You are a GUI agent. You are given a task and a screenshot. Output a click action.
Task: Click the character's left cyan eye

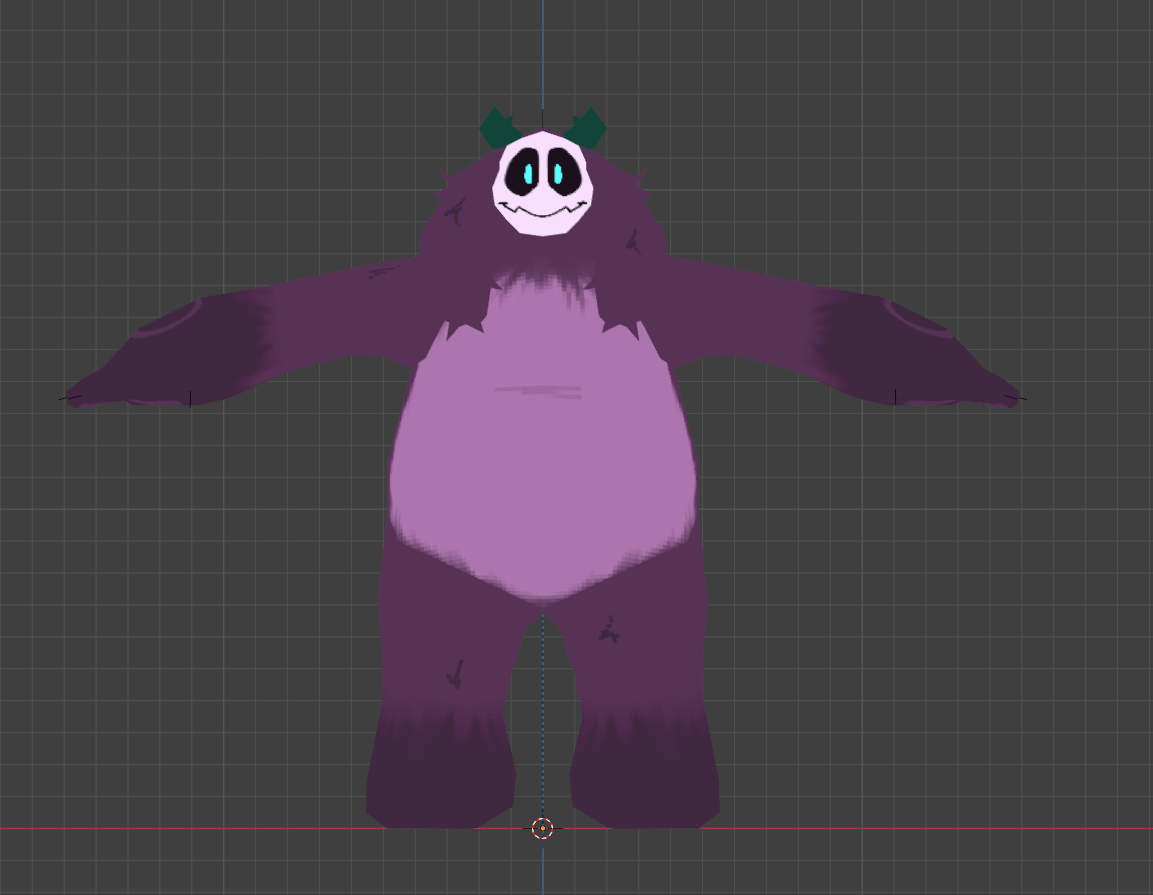[x=528, y=174]
